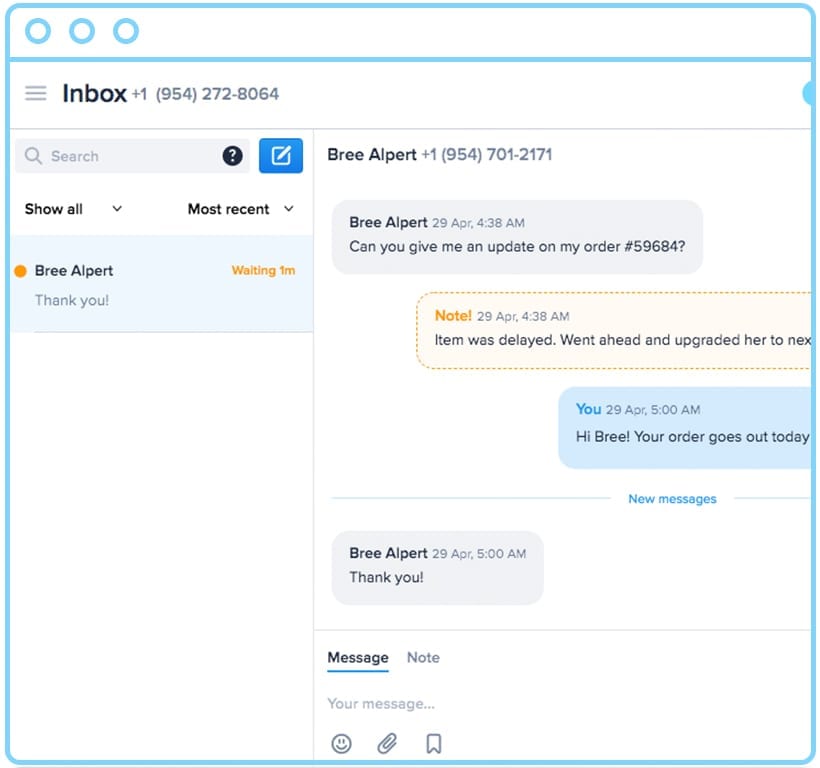Open saved replies bookmark icon
The width and height of the screenshot is (820, 768).
[x=434, y=743]
